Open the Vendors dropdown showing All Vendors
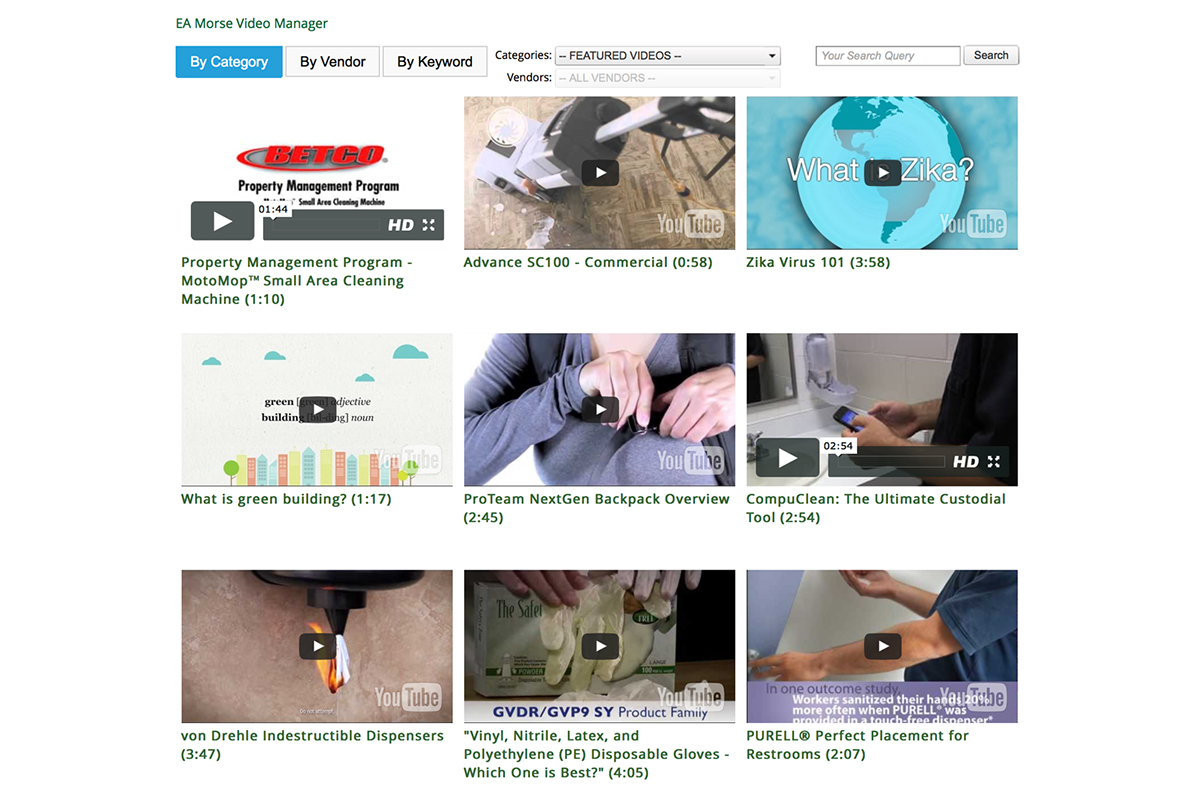Image resolution: width=1200 pixels, height=800 pixels. [668, 78]
